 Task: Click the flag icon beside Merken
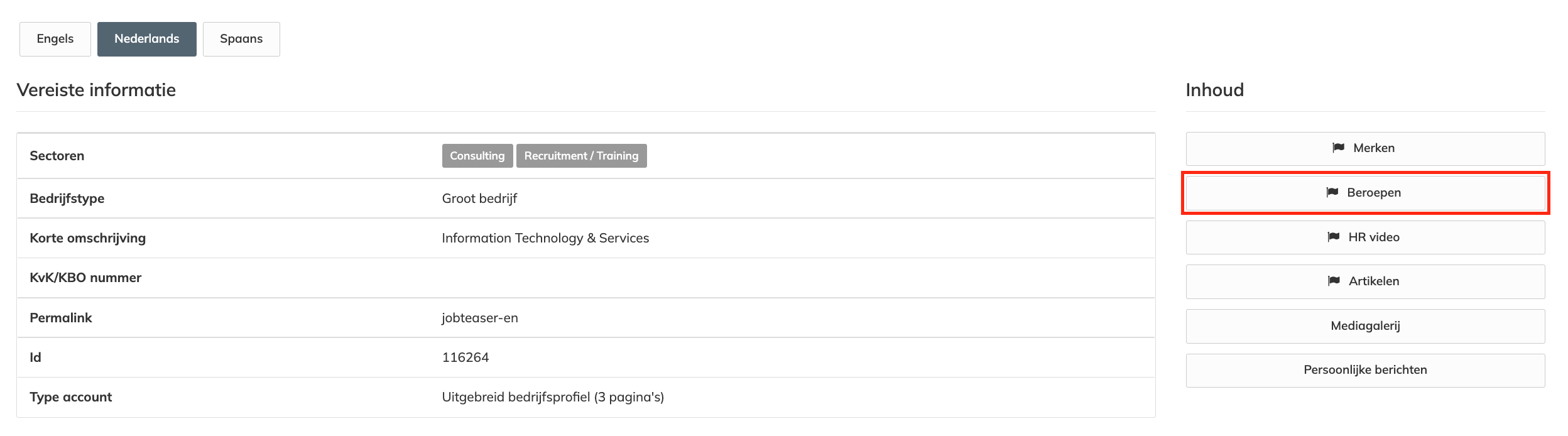pos(1338,148)
